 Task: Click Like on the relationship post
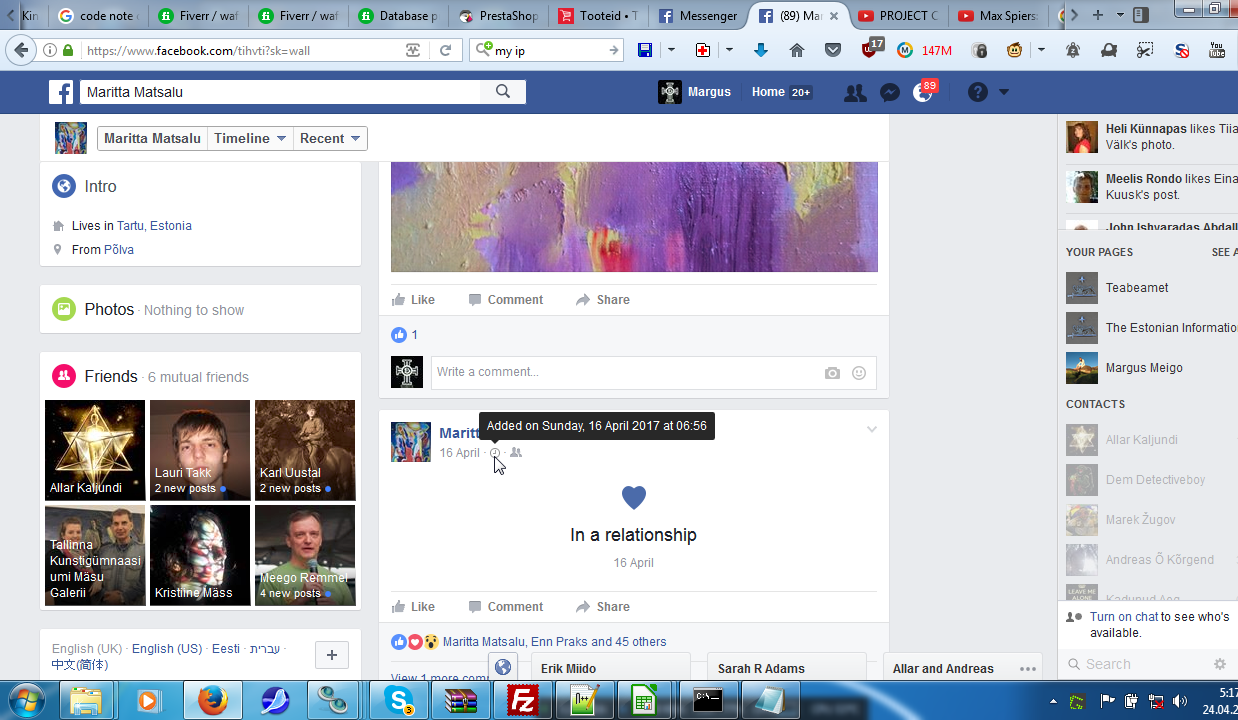tap(413, 607)
